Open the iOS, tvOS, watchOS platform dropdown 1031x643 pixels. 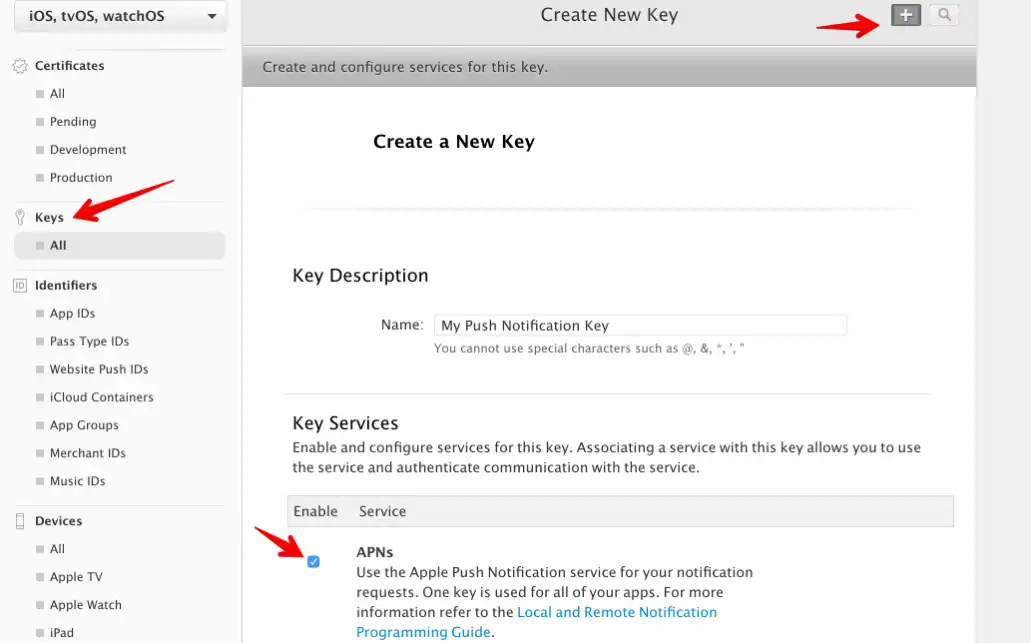[x=113, y=16]
